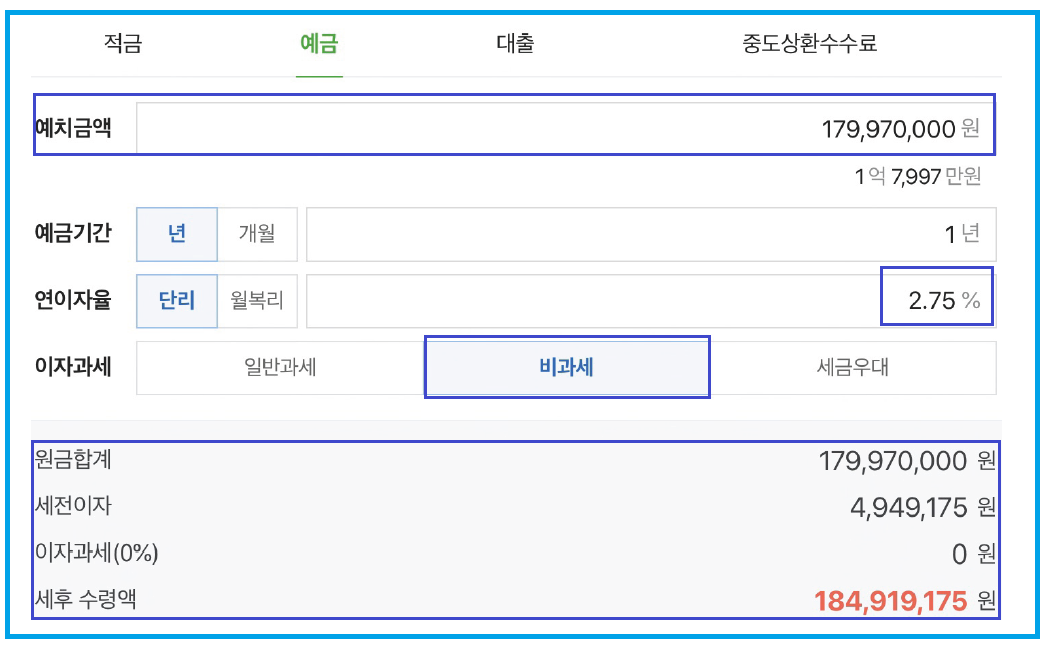Choose 일반과세 tax option
This screenshot has height=648, width=1047.
[279, 367]
